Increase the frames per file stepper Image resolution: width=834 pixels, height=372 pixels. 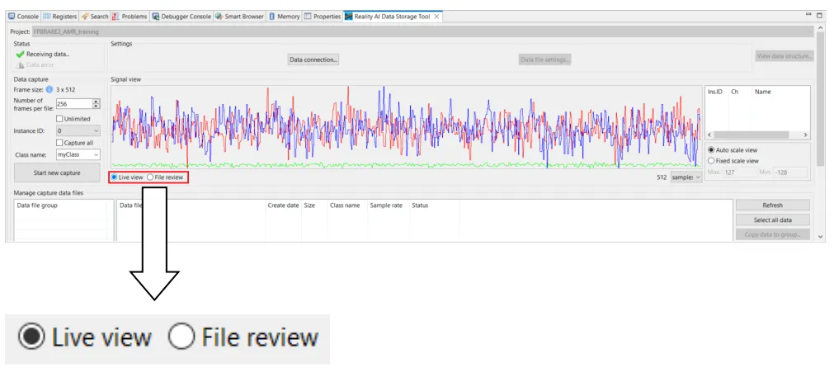point(96,102)
